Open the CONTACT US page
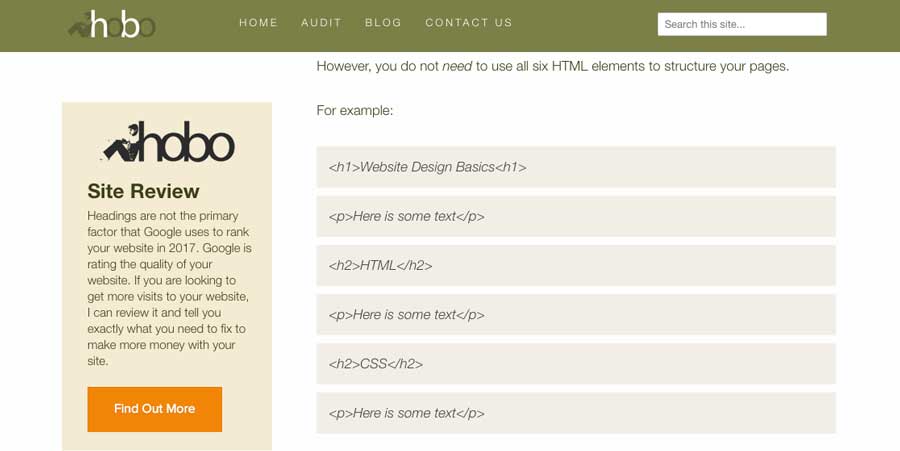 click(x=468, y=23)
